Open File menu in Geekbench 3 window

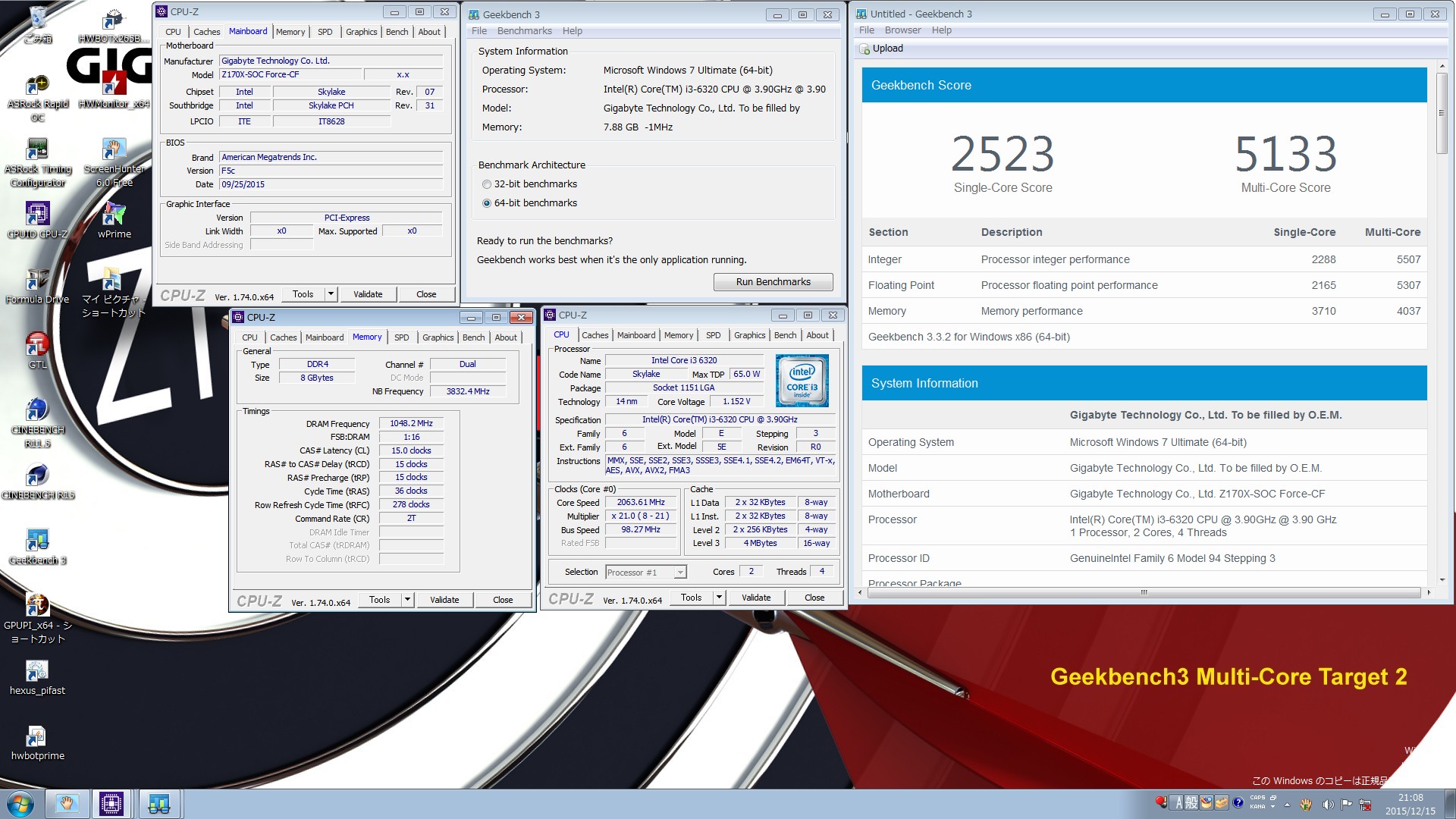point(479,31)
